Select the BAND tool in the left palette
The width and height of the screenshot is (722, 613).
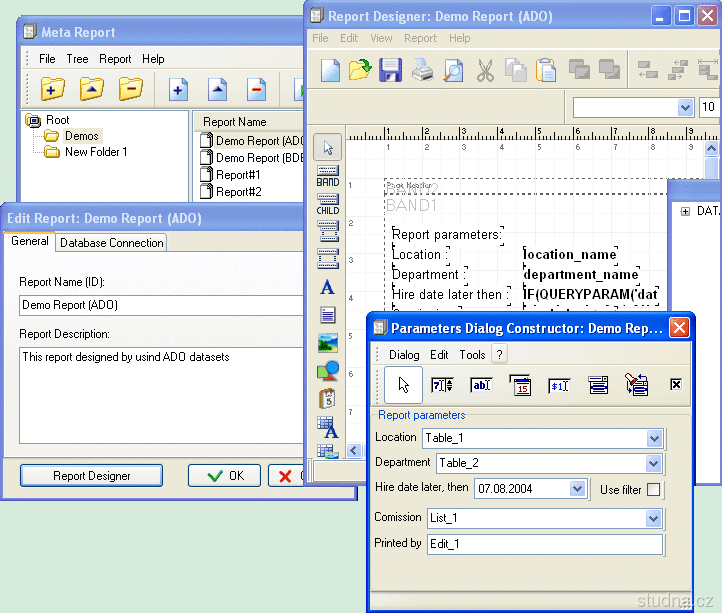click(328, 177)
